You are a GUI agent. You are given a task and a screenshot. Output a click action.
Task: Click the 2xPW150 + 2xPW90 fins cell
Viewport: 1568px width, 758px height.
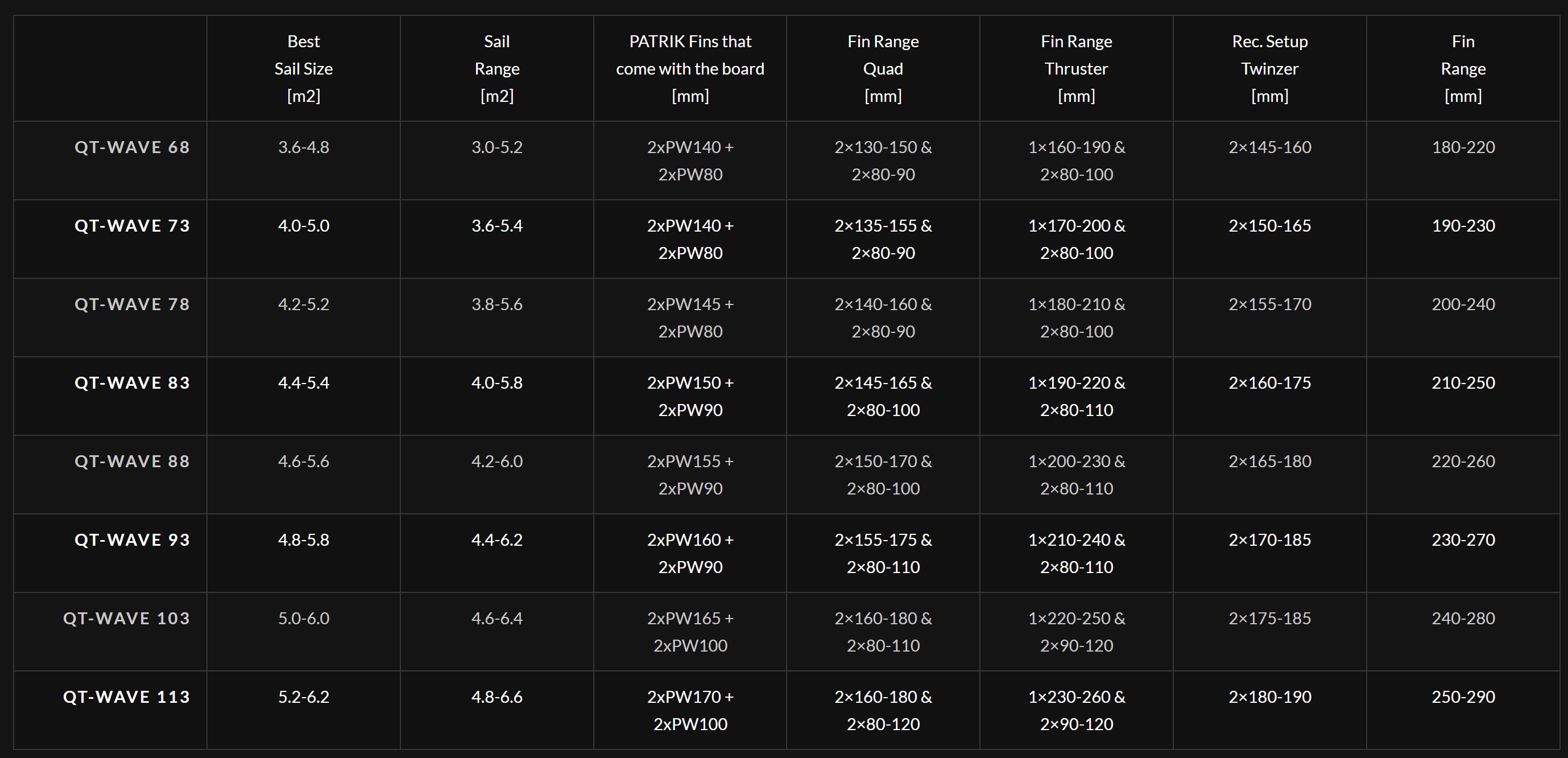coord(690,396)
